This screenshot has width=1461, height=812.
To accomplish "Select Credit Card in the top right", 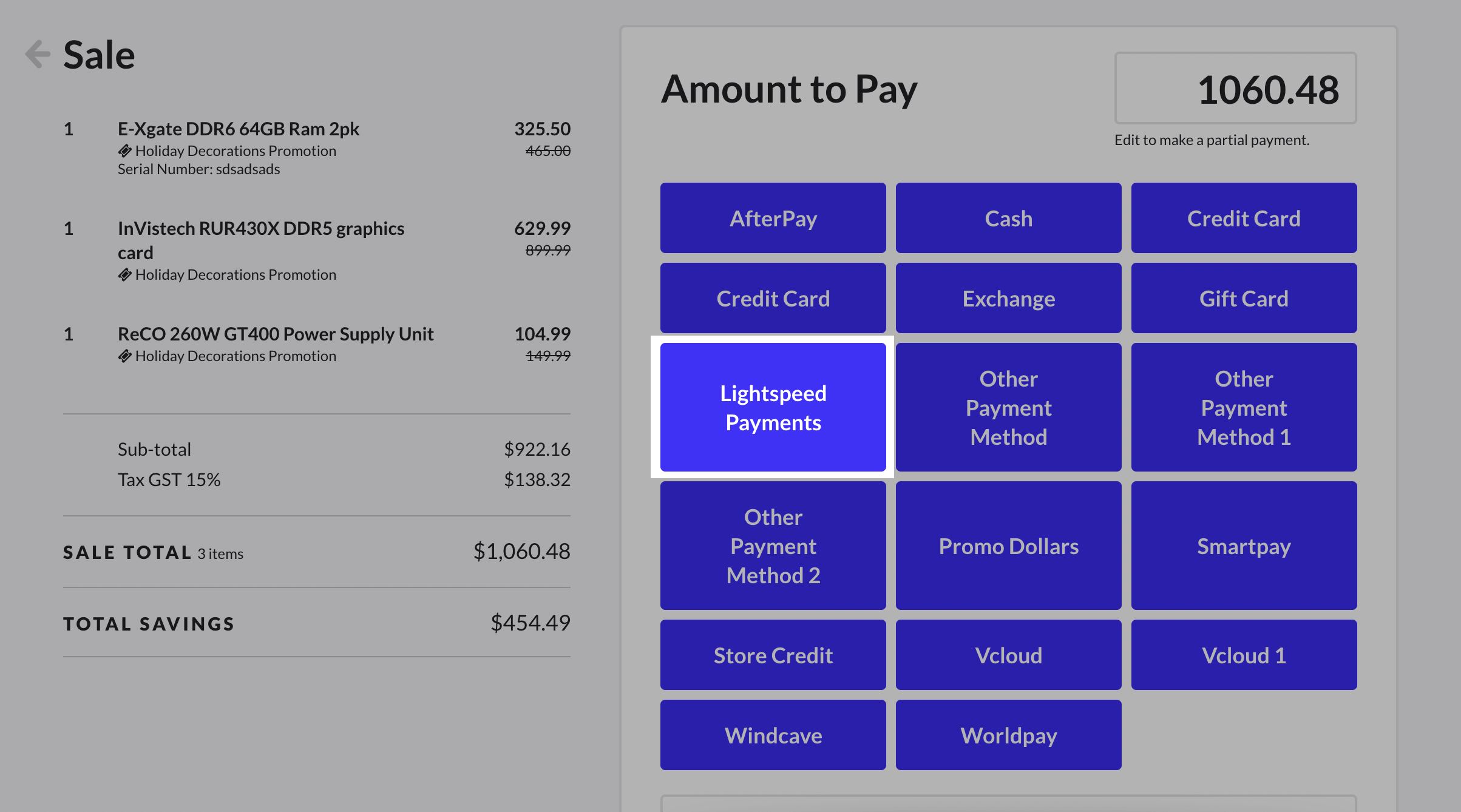I will pos(1243,218).
